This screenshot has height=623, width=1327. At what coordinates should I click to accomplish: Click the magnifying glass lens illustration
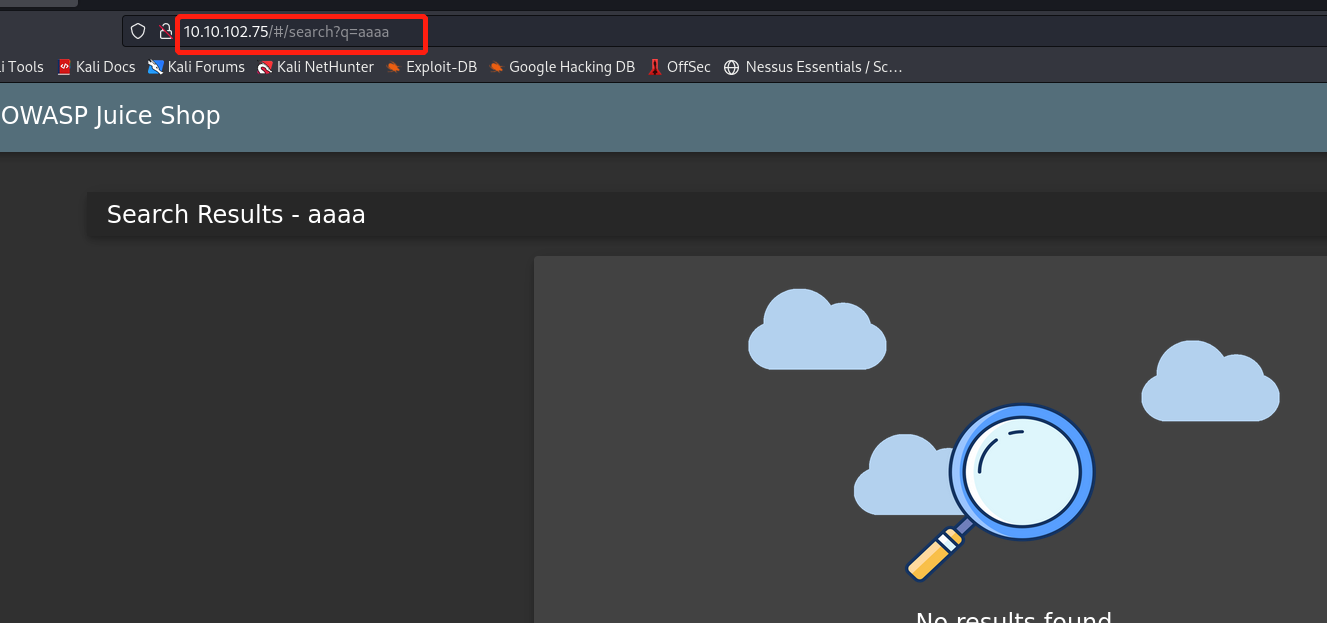(x=1022, y=469)
